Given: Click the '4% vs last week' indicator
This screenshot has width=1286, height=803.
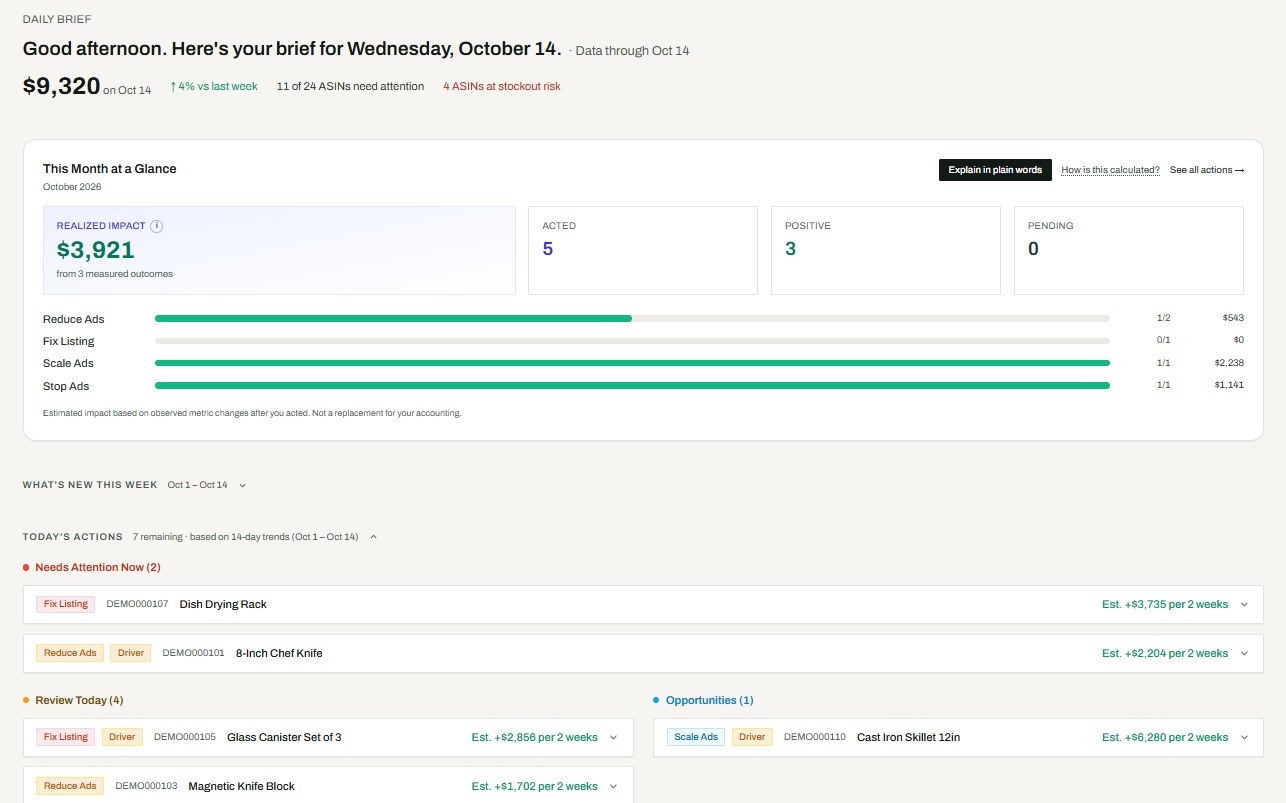Looking at the screenshot, I should pos(214,87).
